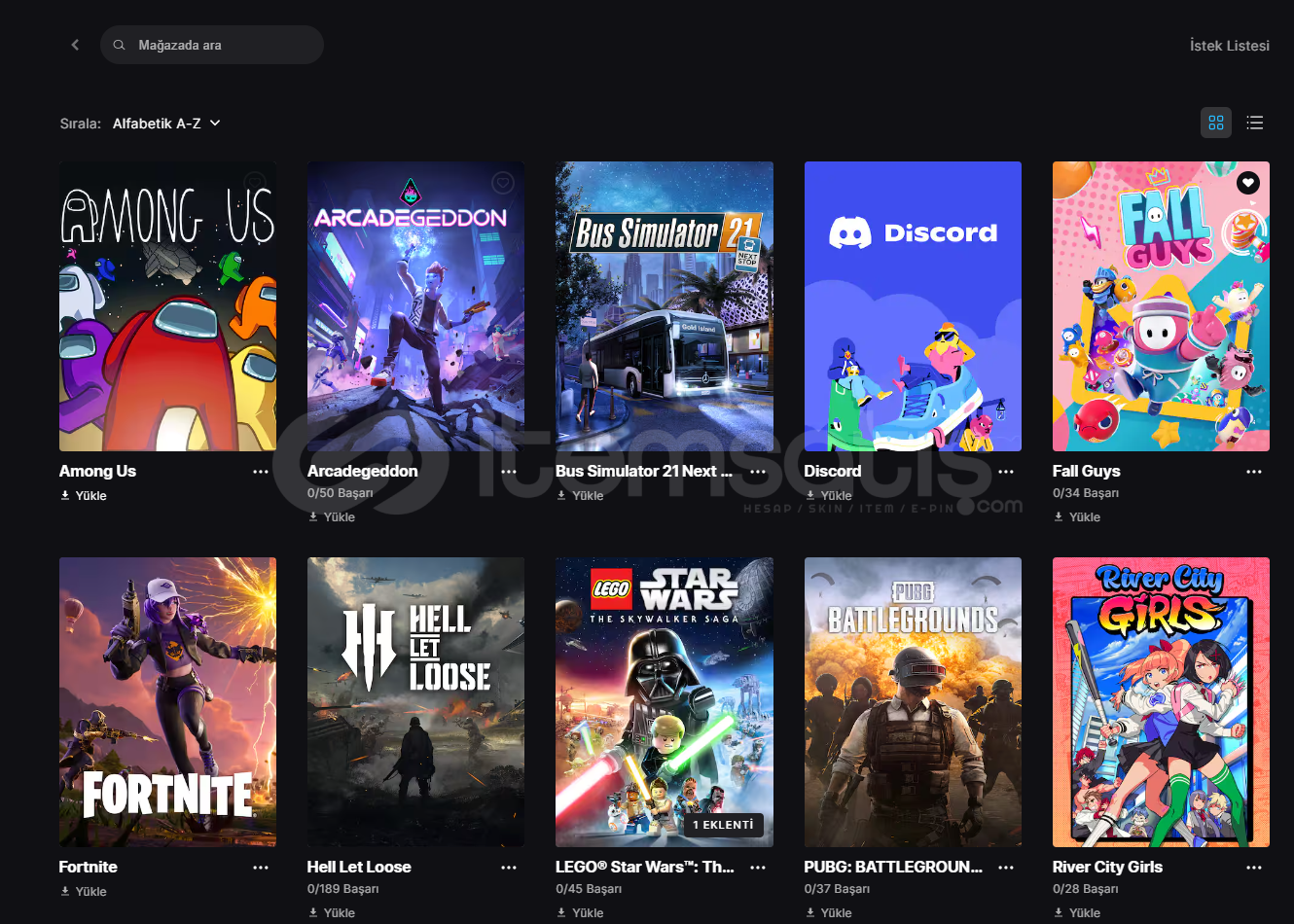Viewport: 1294px width, 924px height.
Task: Click Yükle under River City Girls
Action: pos(1077,913)
